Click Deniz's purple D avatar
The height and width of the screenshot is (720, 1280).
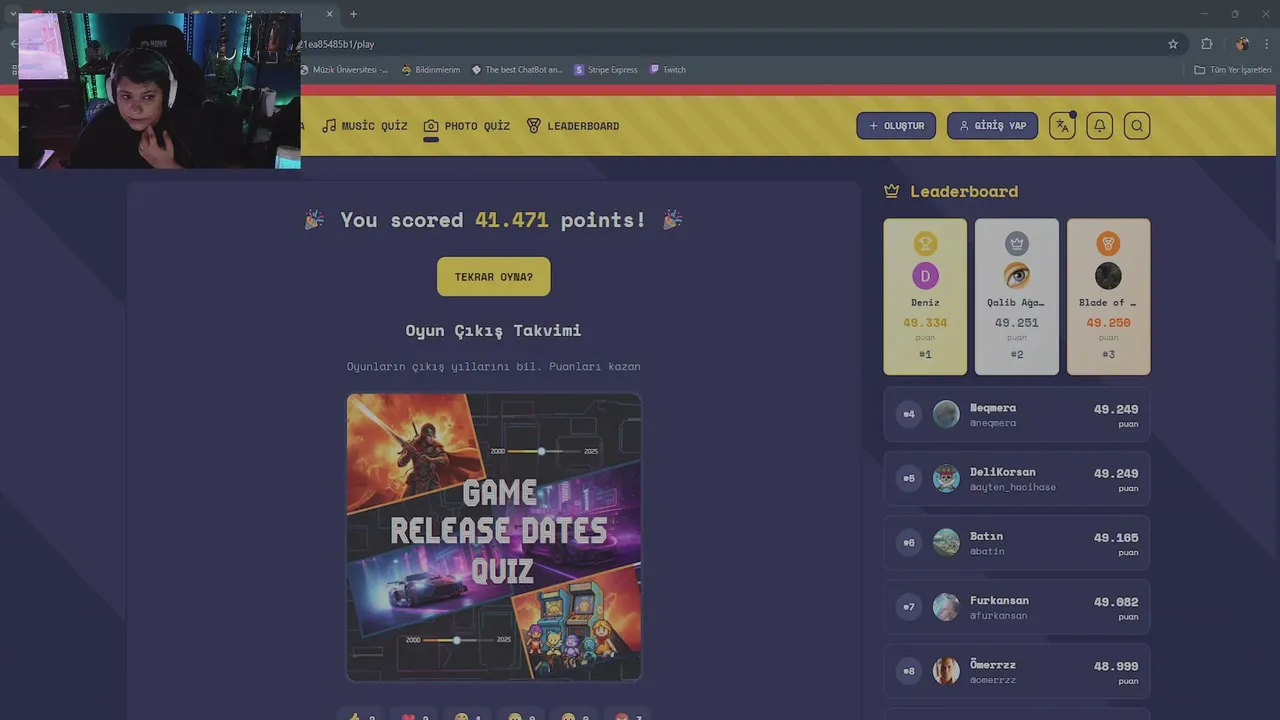[925, 276]
